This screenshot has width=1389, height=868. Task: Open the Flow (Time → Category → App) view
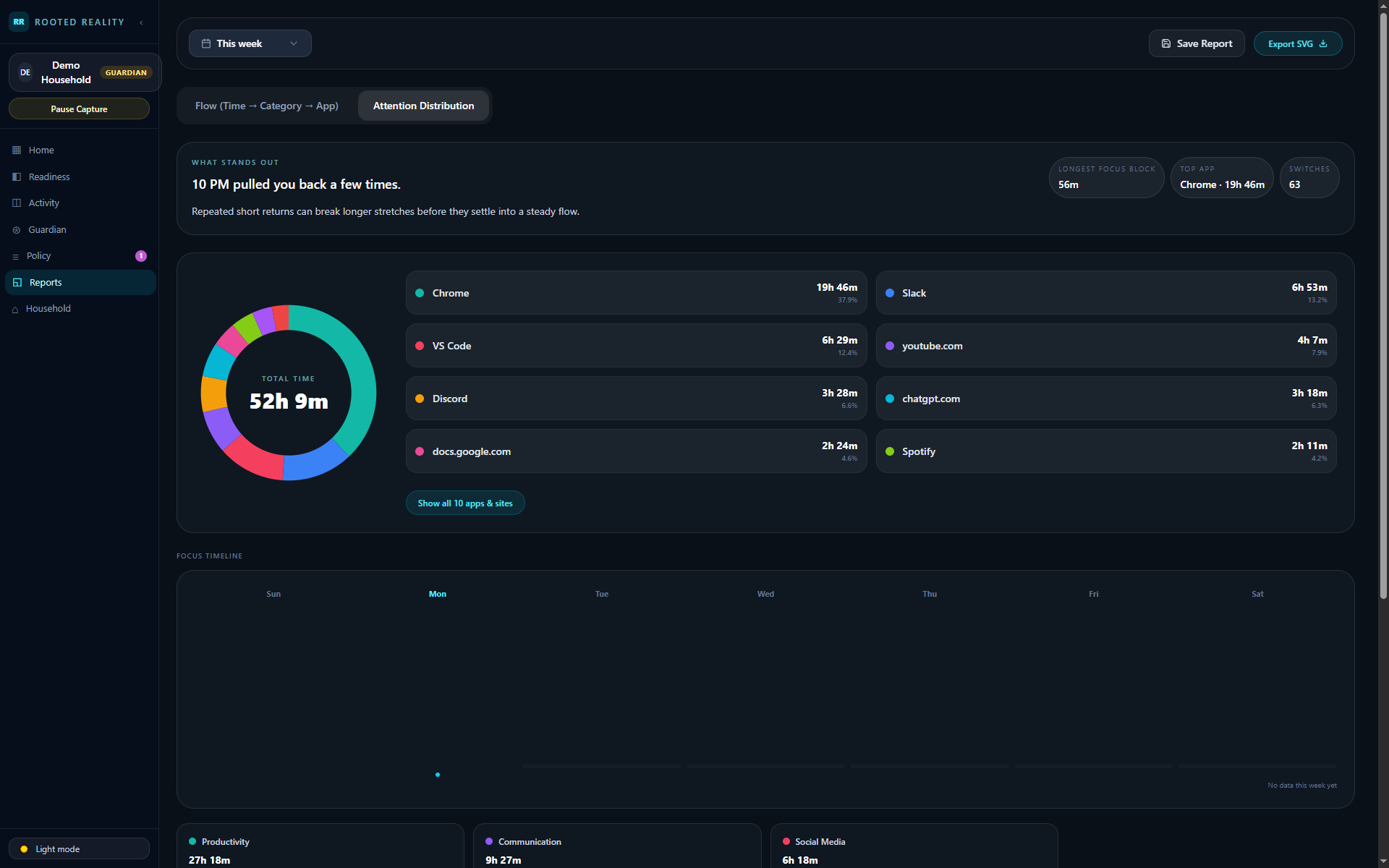pyautogui.click(x=266, y=106)
